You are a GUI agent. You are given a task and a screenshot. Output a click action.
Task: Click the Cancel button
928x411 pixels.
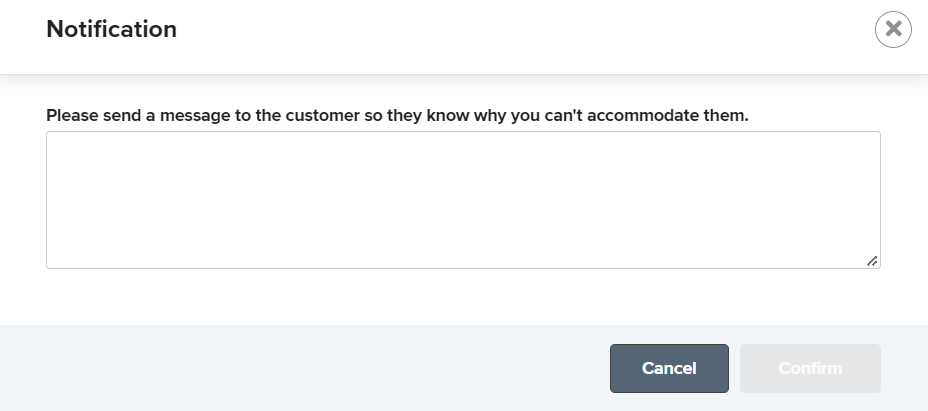[669, 368]
